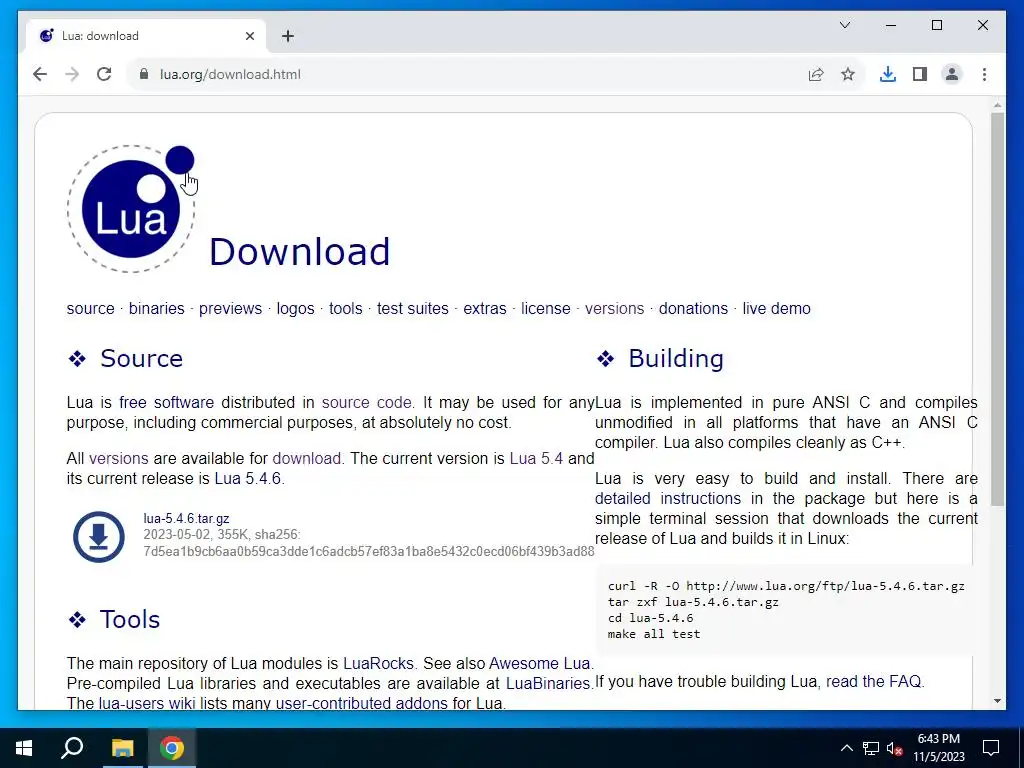Open the Windows Start menu

click(x=24, y=748)
